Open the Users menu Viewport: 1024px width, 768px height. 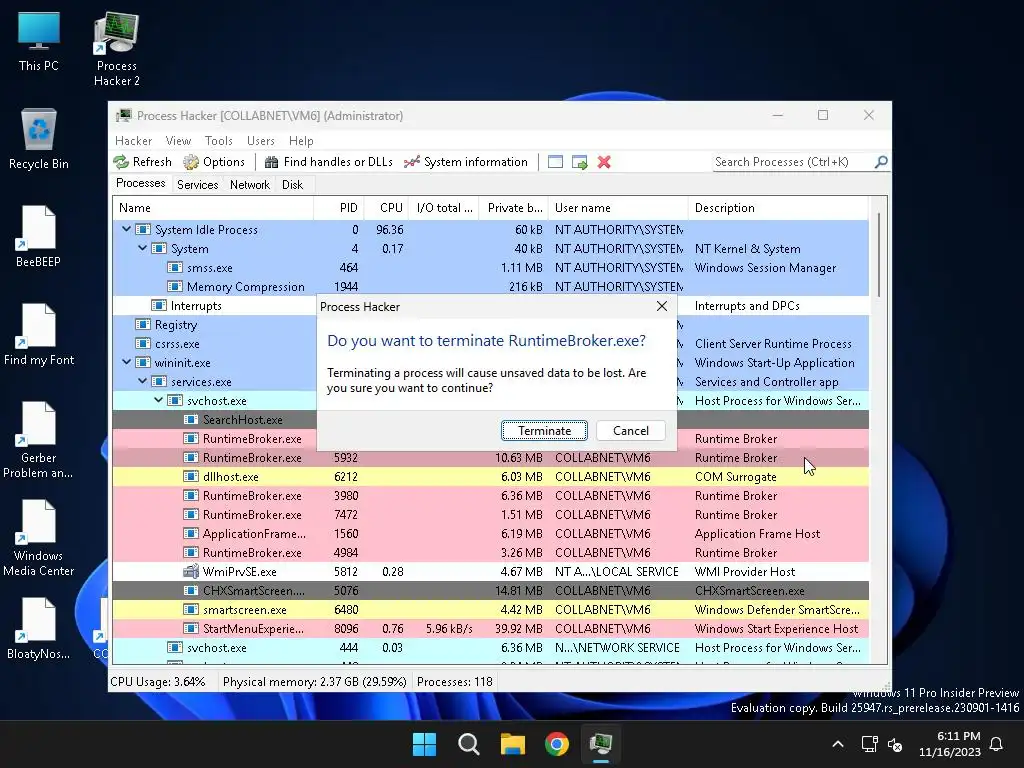click(x=261, y=140)
